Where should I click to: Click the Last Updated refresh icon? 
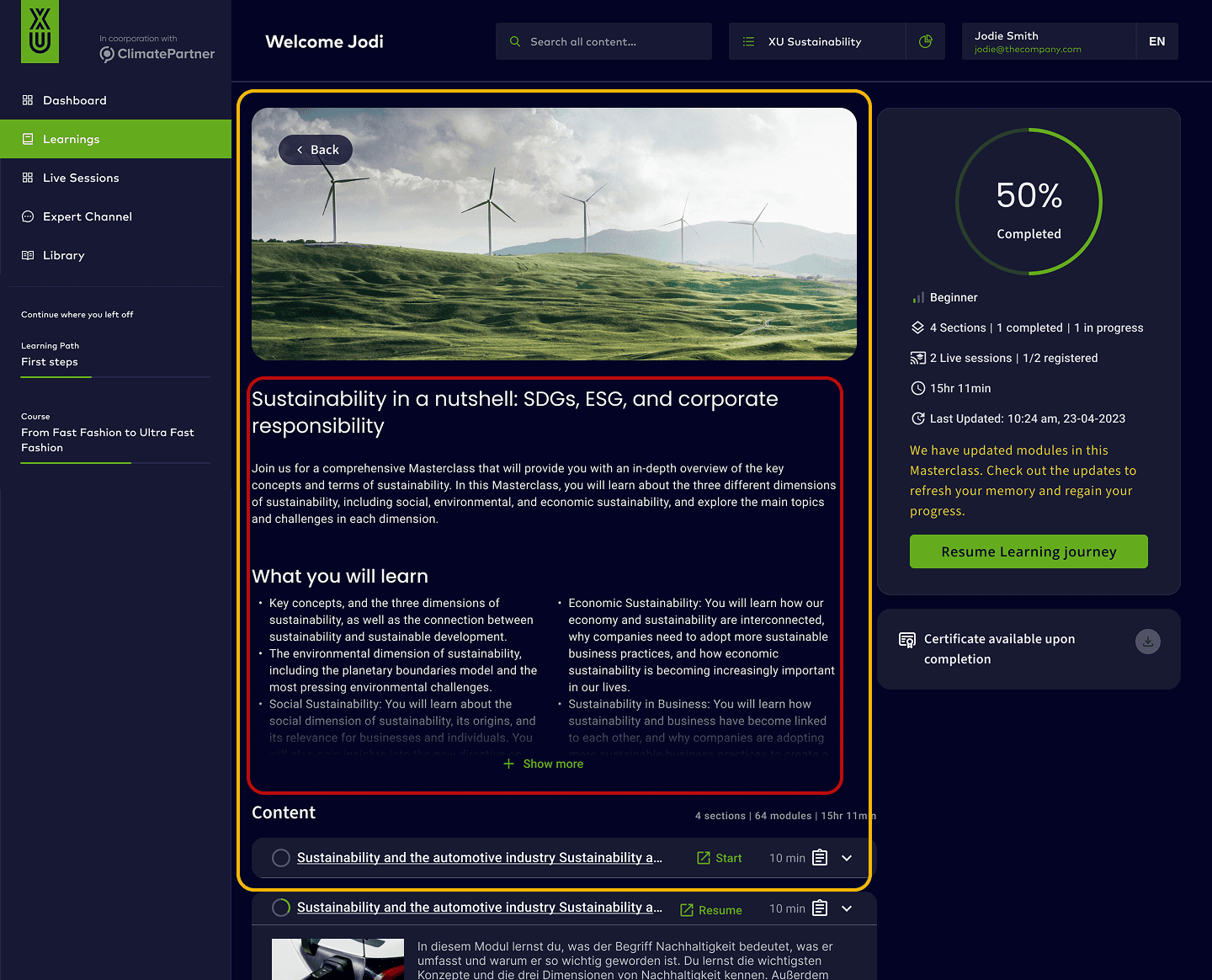[918, 418]
